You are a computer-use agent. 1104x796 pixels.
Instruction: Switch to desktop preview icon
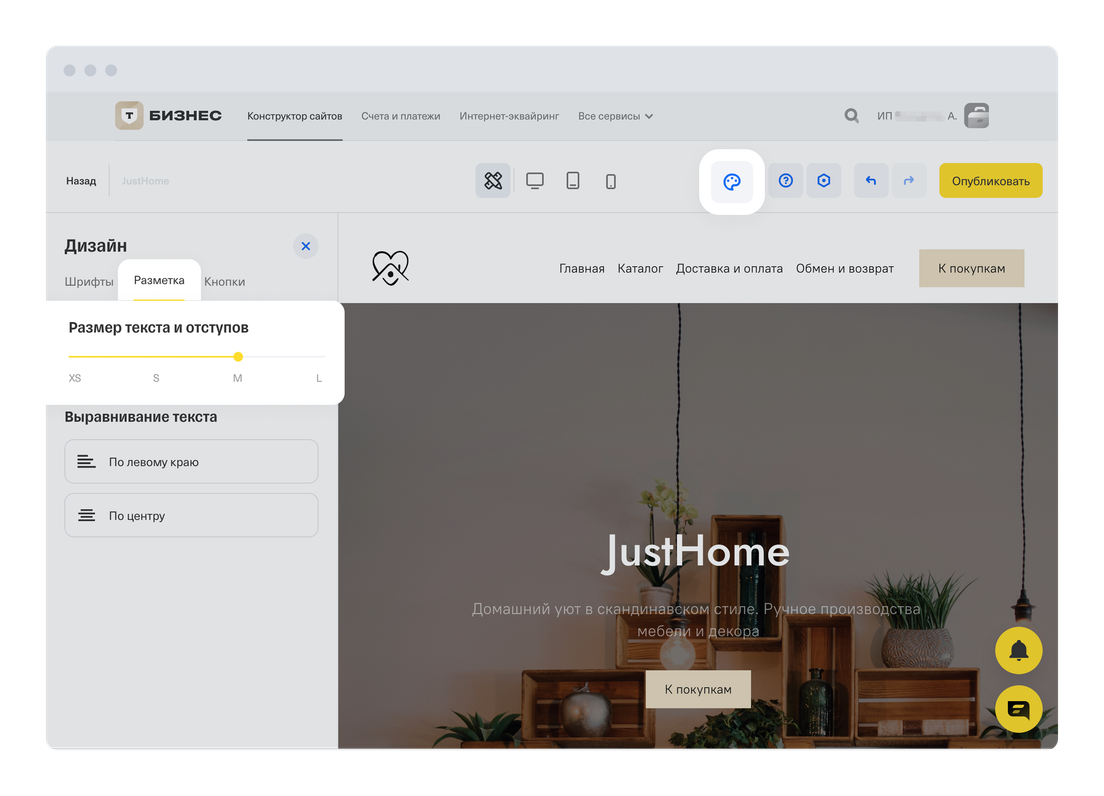coord(535,181)
